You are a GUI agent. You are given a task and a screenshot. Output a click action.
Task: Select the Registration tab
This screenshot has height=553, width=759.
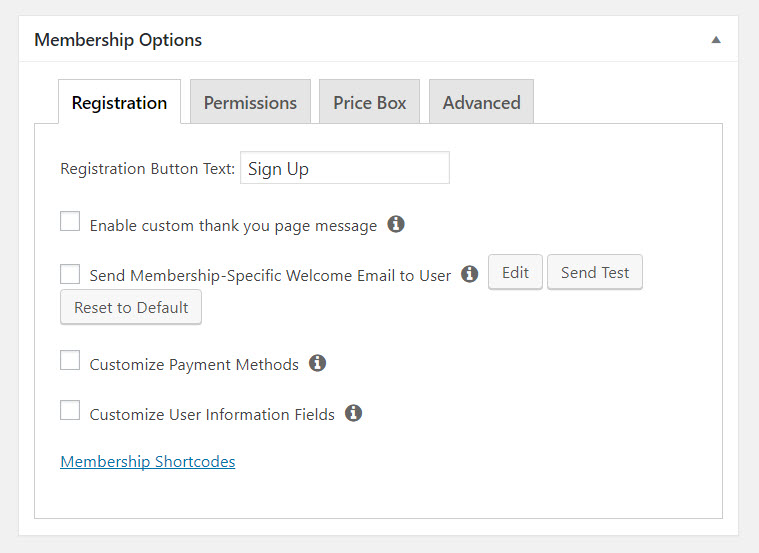click(x=120, y=102)
